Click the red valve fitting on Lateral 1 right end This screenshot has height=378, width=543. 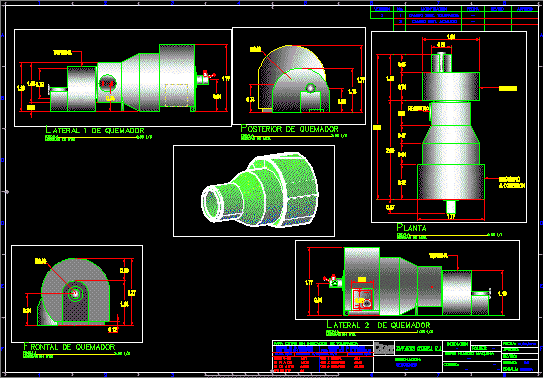[x=206, y=74]
